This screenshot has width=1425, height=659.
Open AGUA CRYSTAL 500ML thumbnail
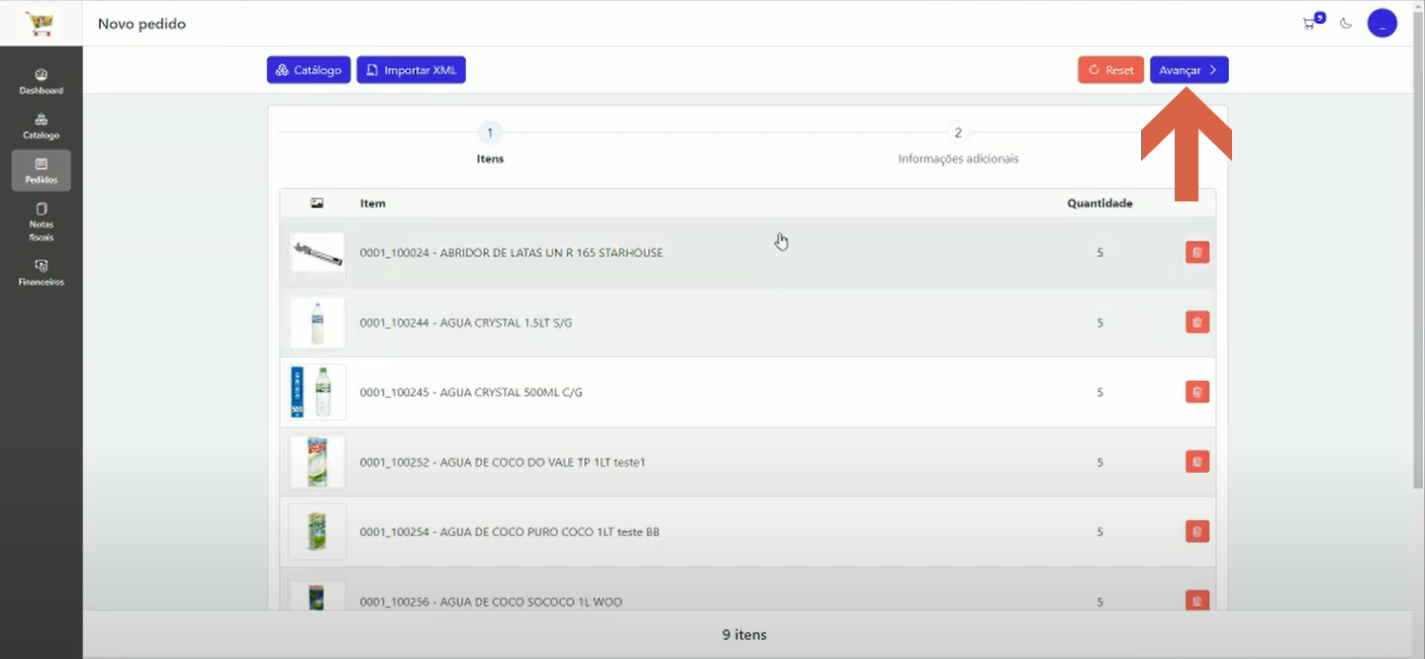coord(317,392)
